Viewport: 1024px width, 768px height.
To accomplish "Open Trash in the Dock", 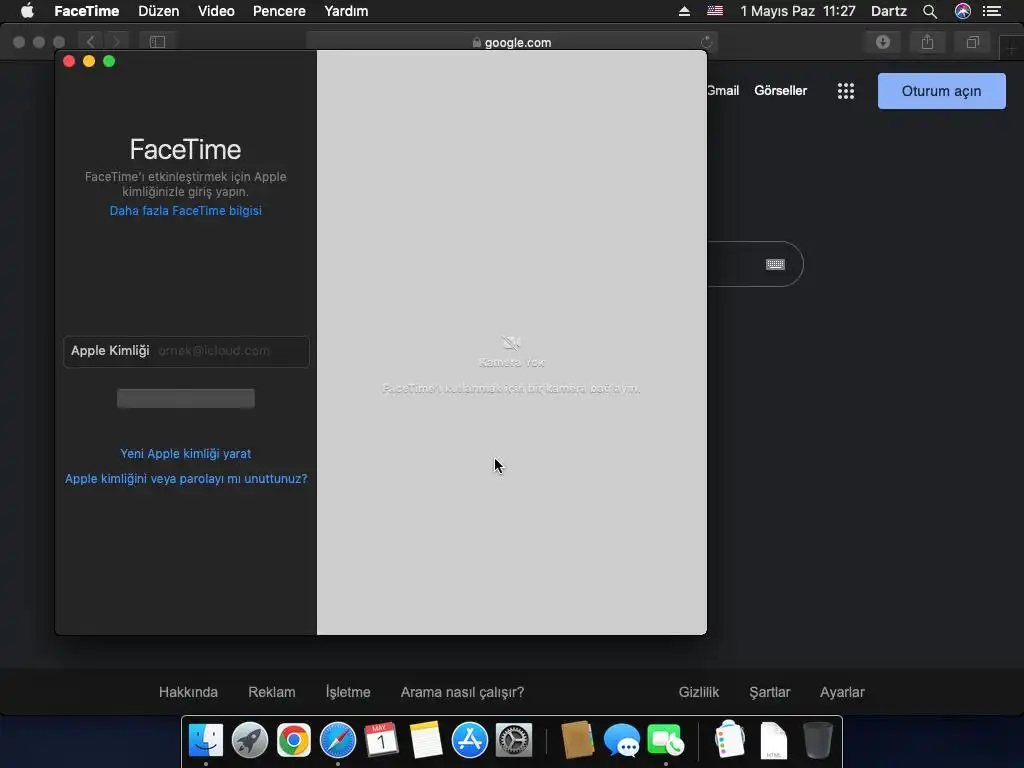I will 818,741.
